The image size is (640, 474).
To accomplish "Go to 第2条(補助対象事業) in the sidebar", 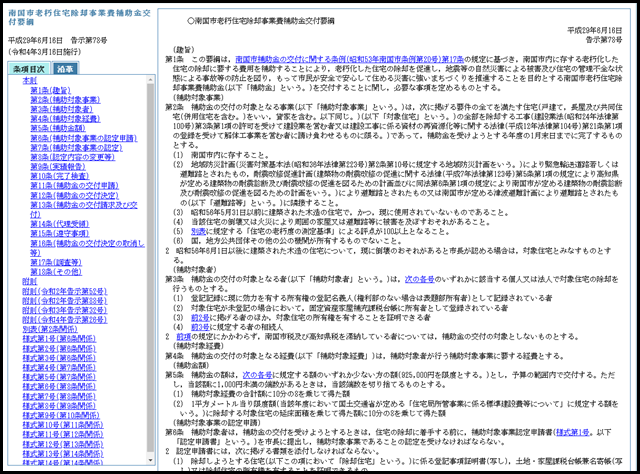I will (x=64, y=100).
